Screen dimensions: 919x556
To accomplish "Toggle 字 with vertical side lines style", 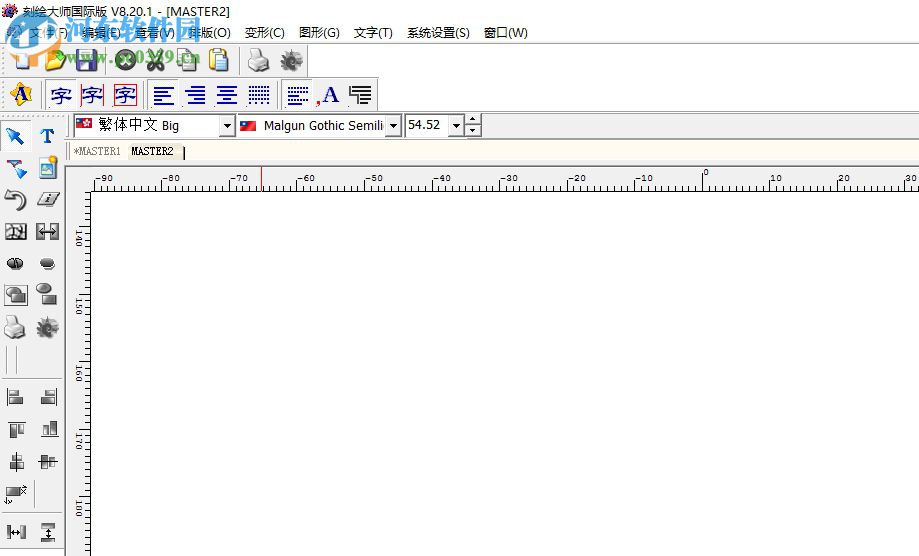I will tap(93, 95).
